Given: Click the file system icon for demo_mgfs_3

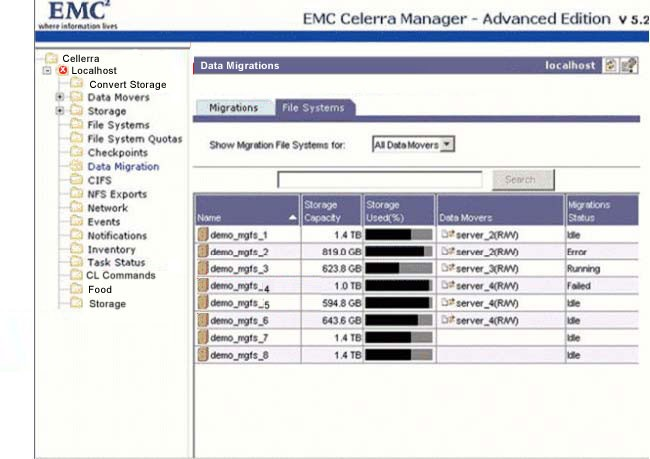Looking at the screenshot, I should tap(203, 268).
